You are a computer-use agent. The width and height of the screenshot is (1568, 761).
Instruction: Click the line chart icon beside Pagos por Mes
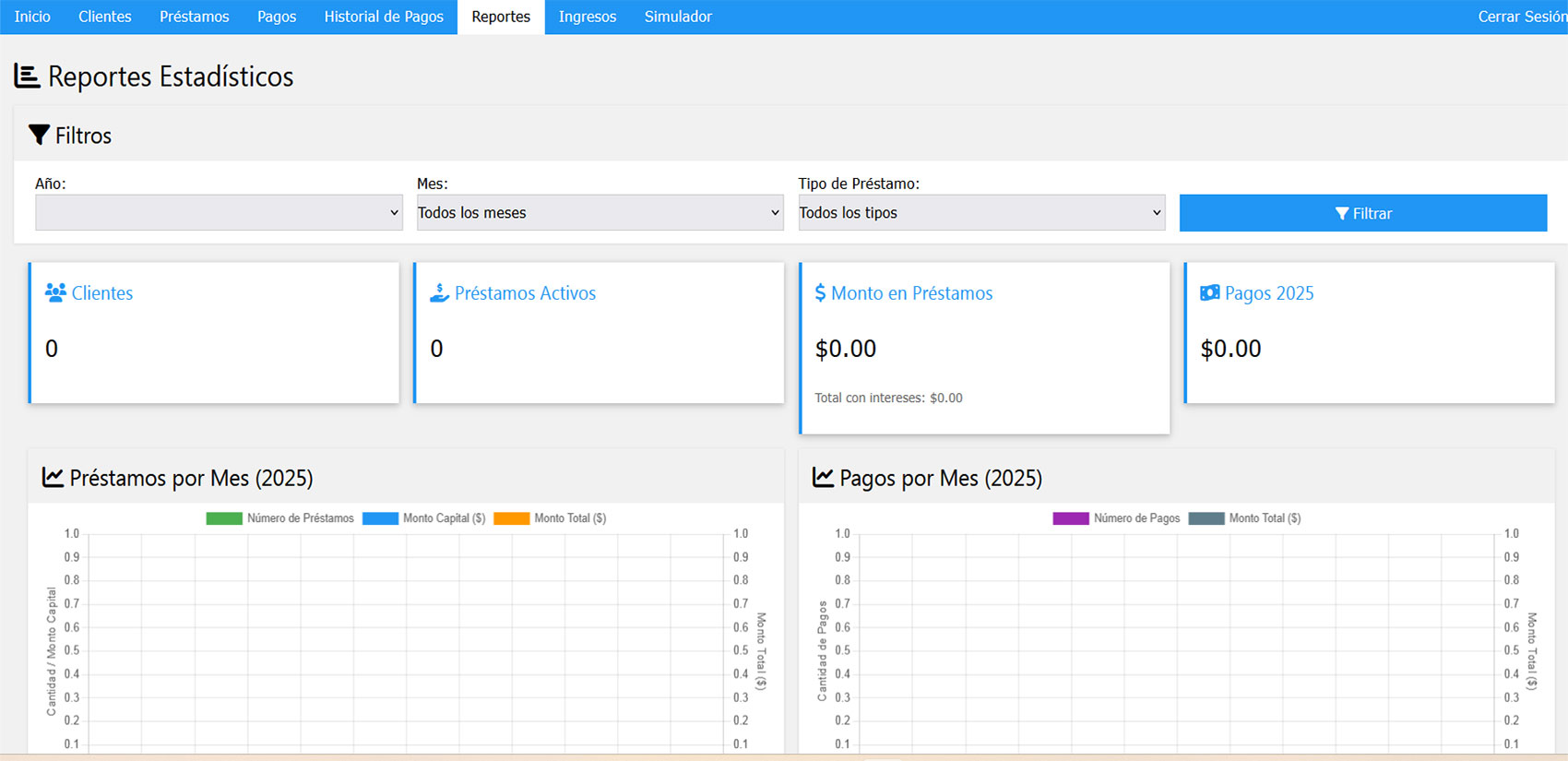[823, 478]
